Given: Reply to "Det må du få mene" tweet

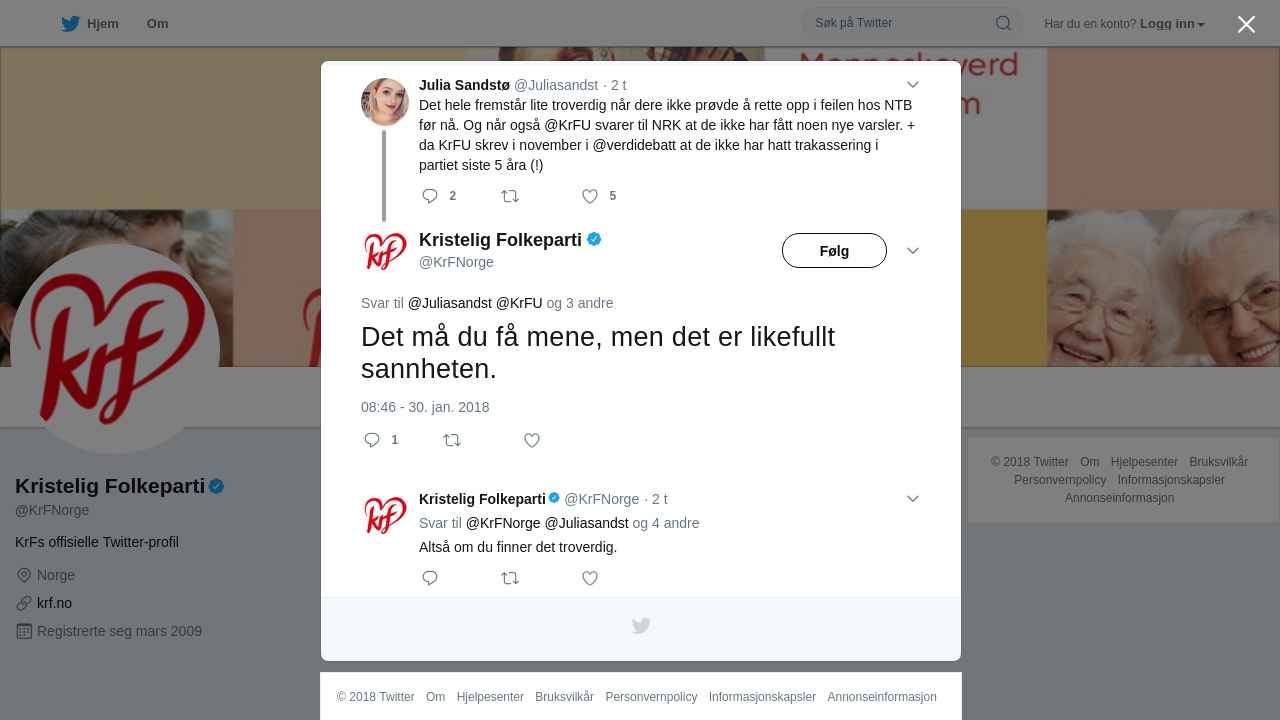Looking at the screenshot, I should pos(372,440).
